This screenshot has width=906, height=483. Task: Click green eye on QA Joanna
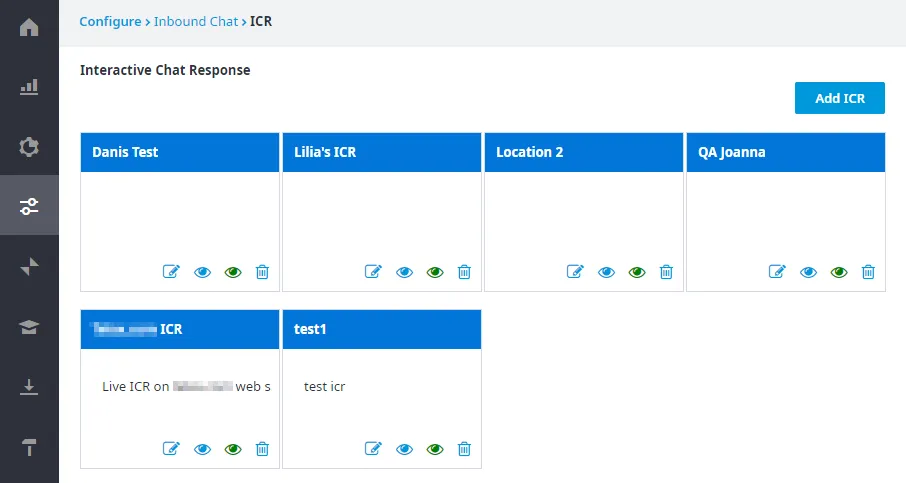(x=839, y=272)
